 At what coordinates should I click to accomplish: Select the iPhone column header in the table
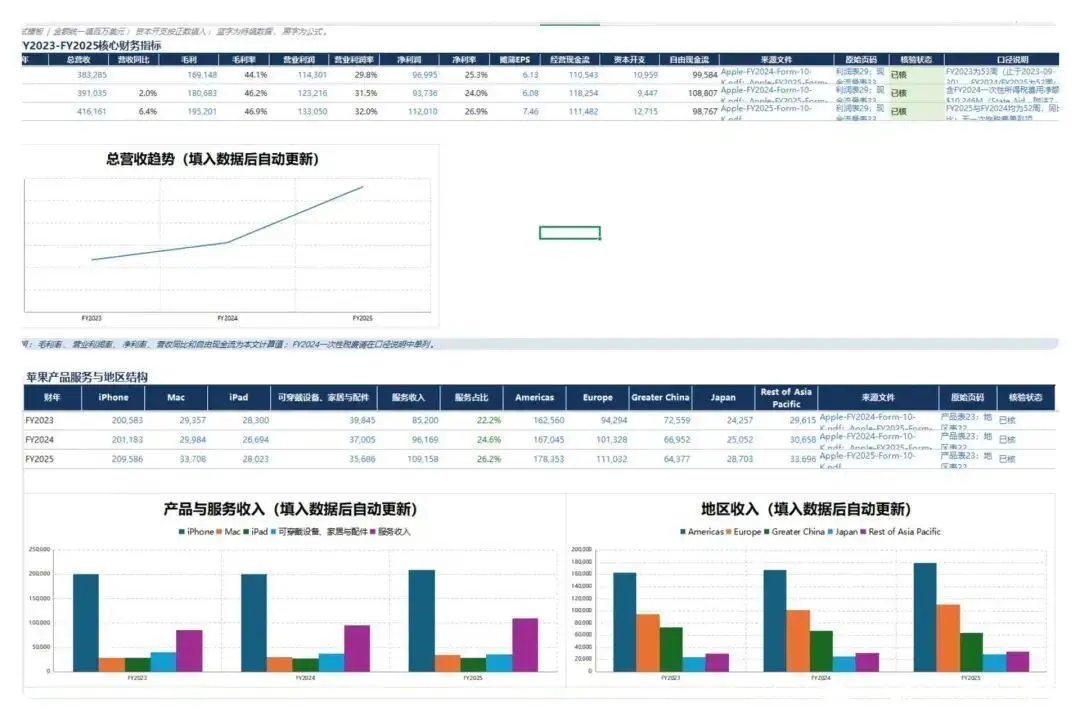click(113, 398)
